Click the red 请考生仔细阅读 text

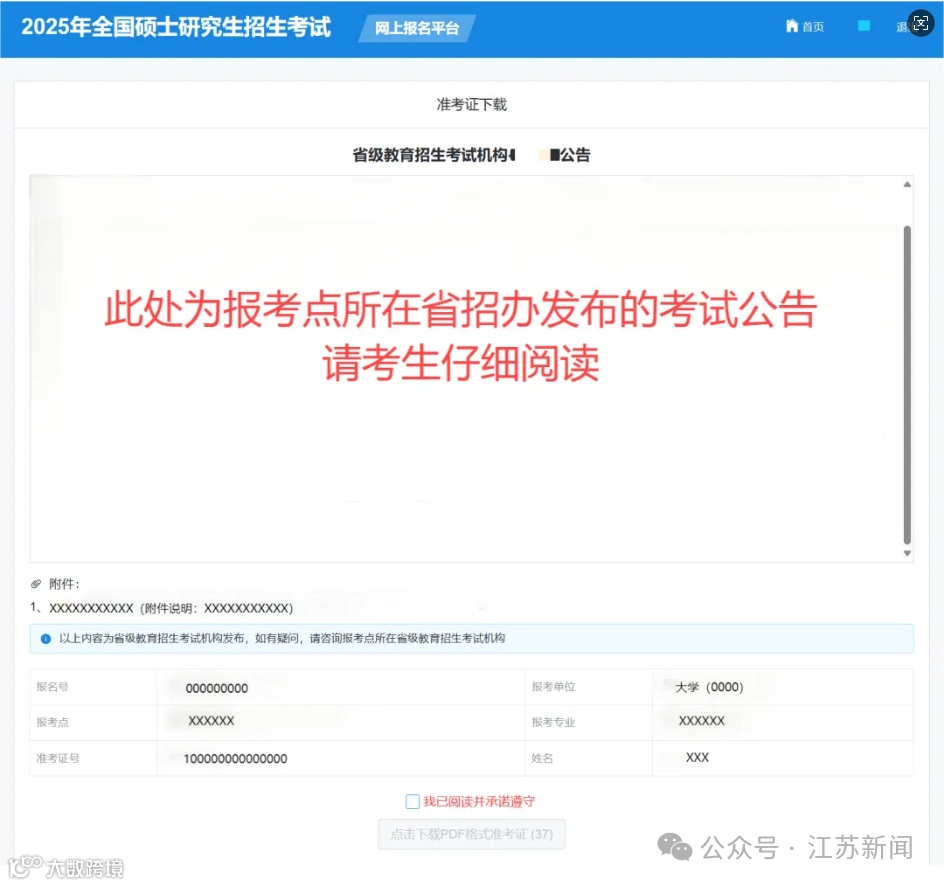coord(461,363)
